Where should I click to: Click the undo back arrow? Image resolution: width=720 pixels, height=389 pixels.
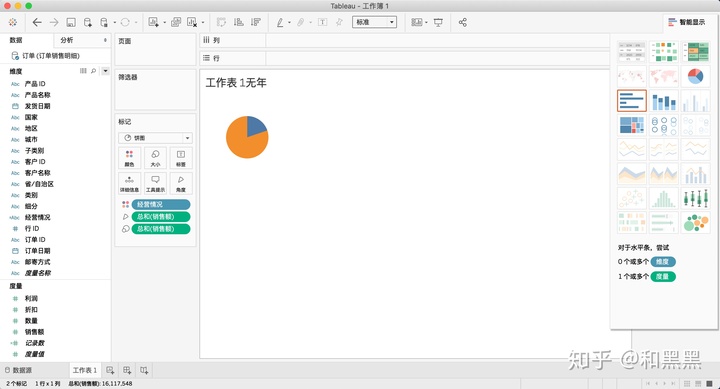[37, 22]
